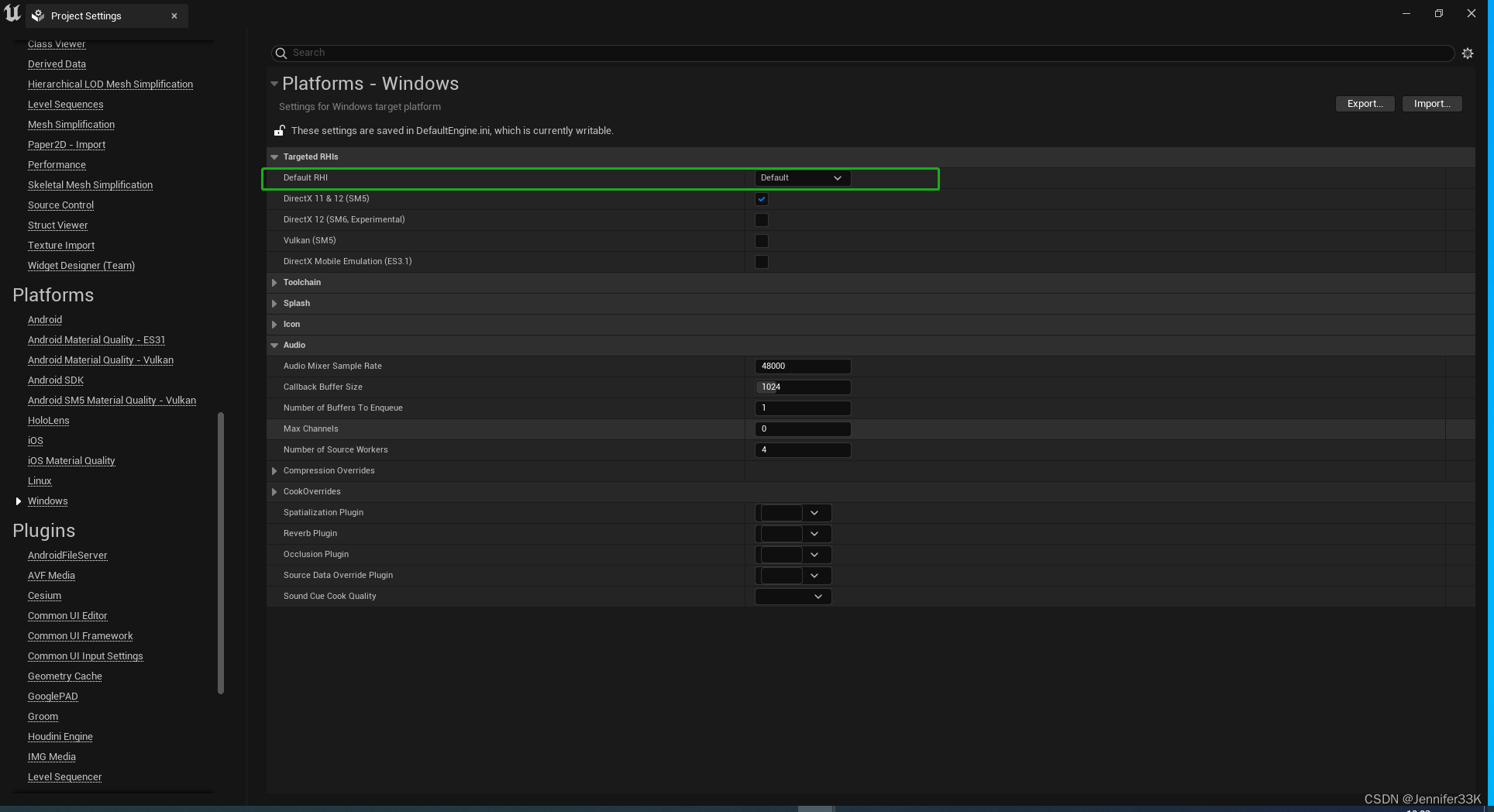Open Paper2D - Import settings
1494x812 pixels.
point(67,145)
